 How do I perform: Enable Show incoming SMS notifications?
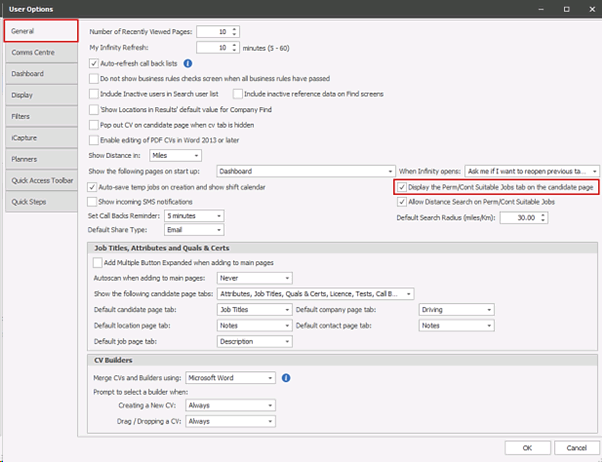(x=94, y=202)
